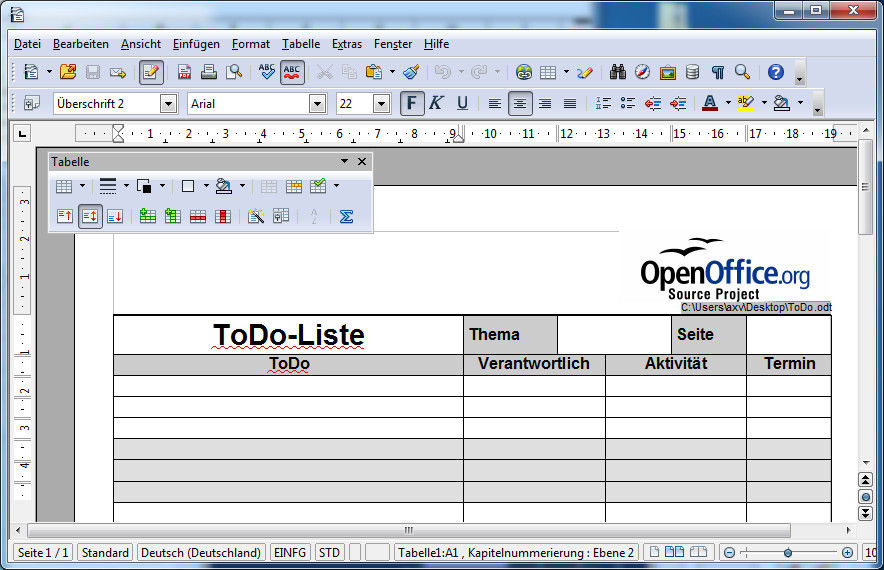Open a file with the folder icon
The image size is (884, 570).
[68, 72]
